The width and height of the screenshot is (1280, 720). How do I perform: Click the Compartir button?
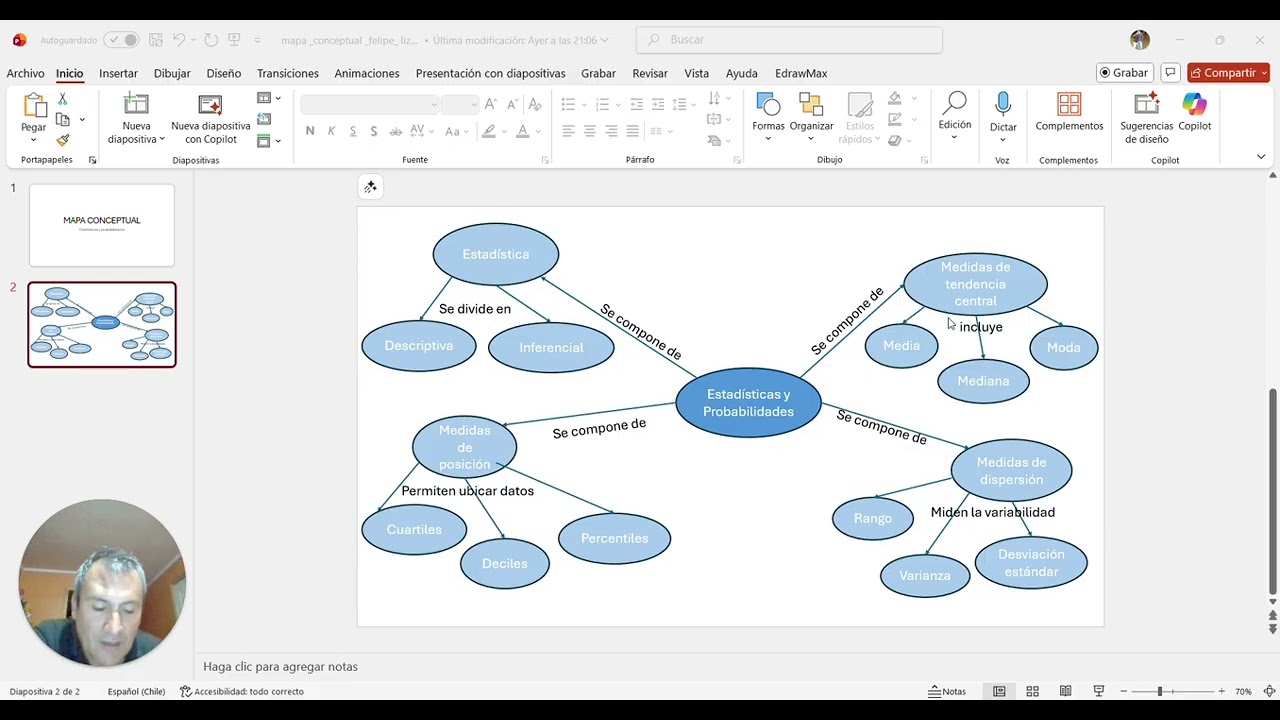tap(1222, 73)
